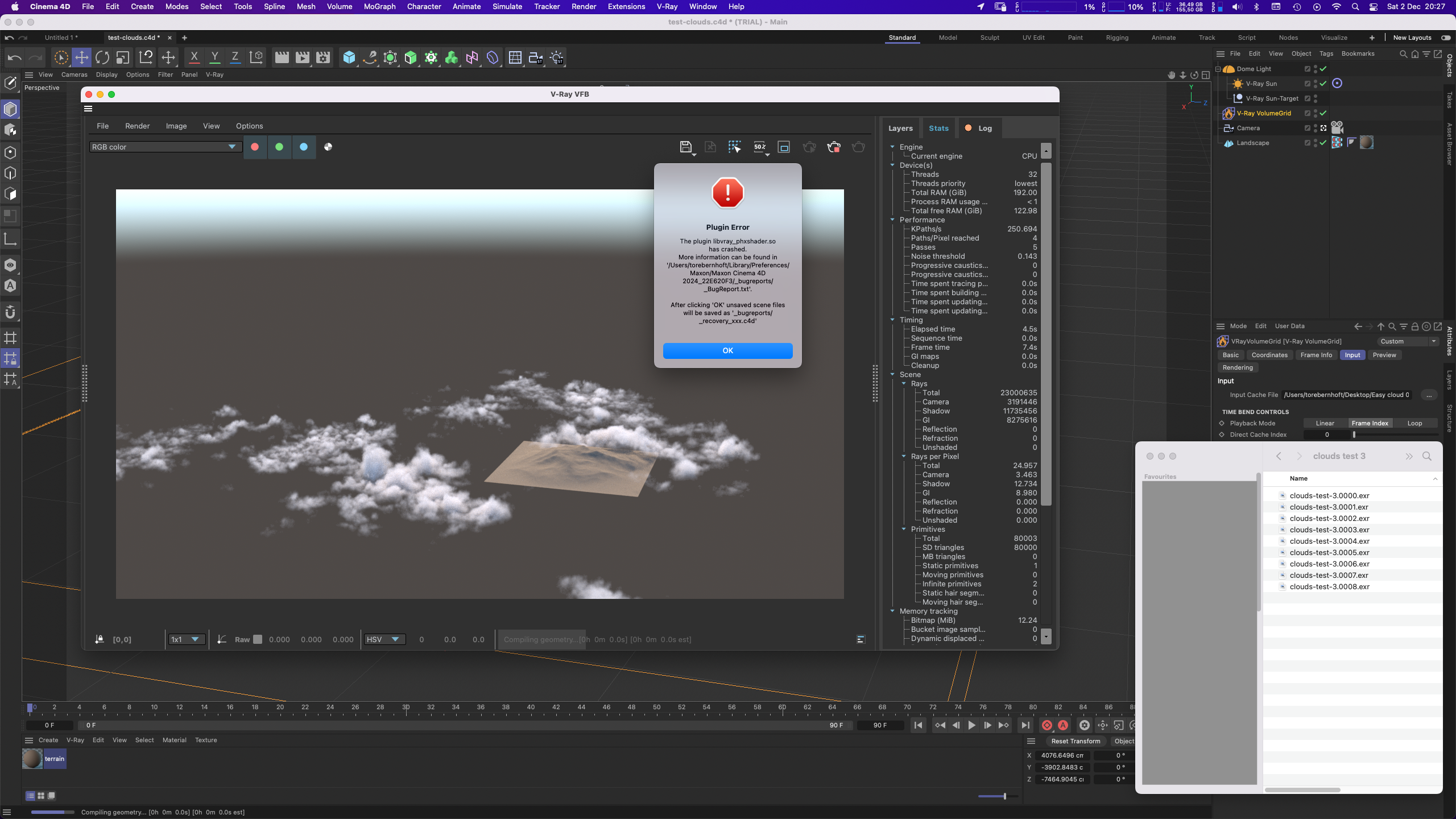
Task: Click the Render View clapperboard icon
Action: 282,57
